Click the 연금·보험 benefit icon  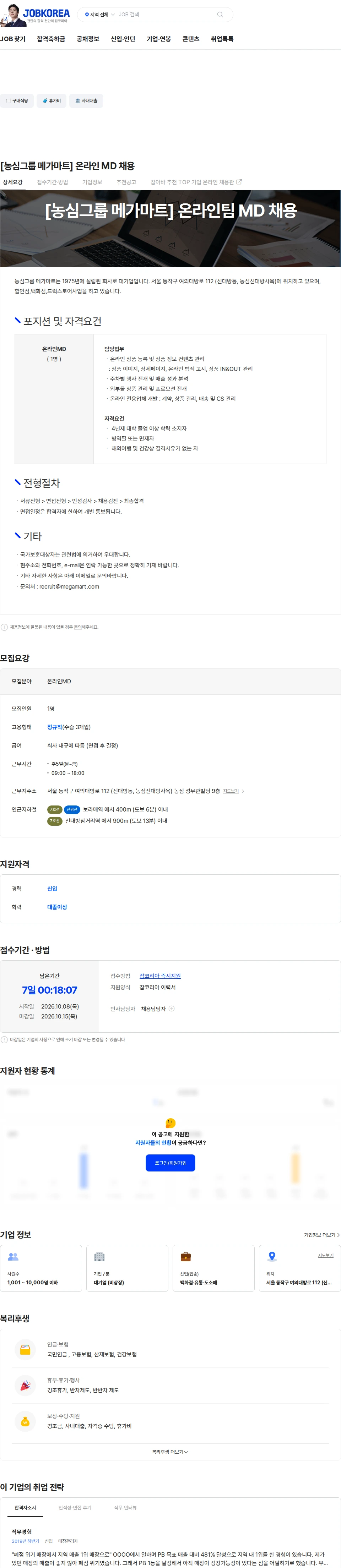click(25, 1349)
